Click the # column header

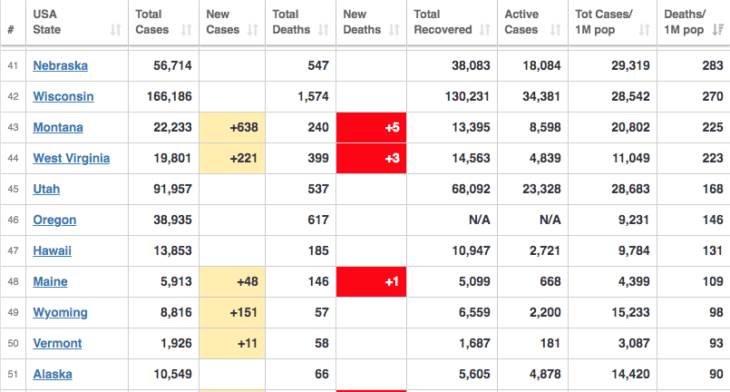(11, 30)
